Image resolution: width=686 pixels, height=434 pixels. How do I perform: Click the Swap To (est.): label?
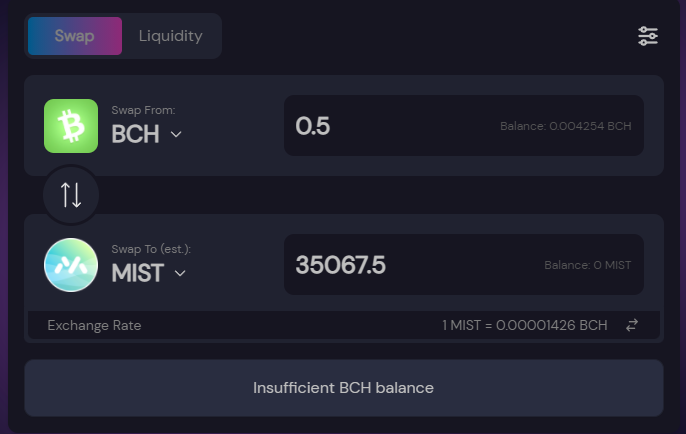pyautogui.click(x=151, y=249)
